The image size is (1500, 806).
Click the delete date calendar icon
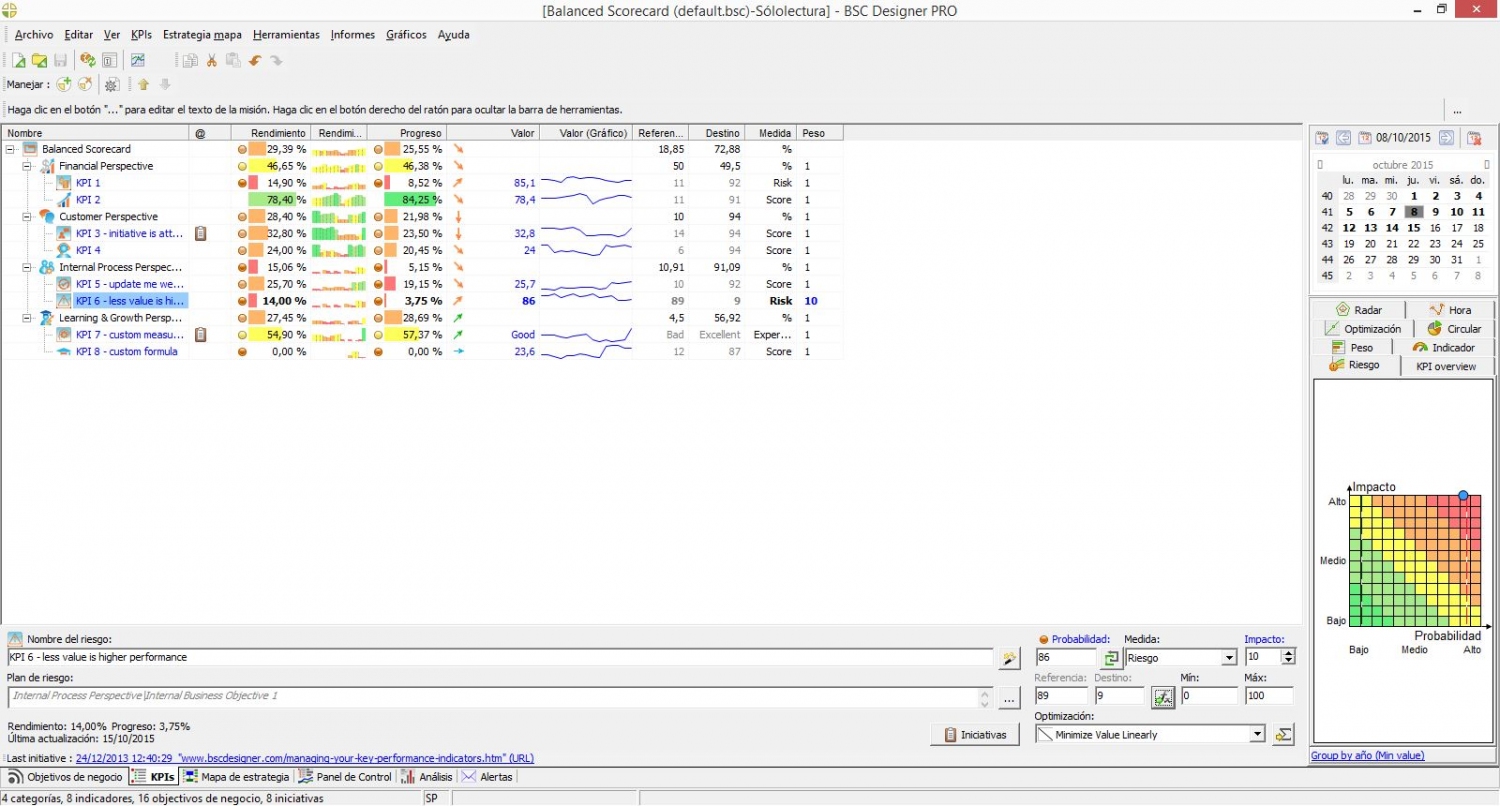[x=1473, y=138]
